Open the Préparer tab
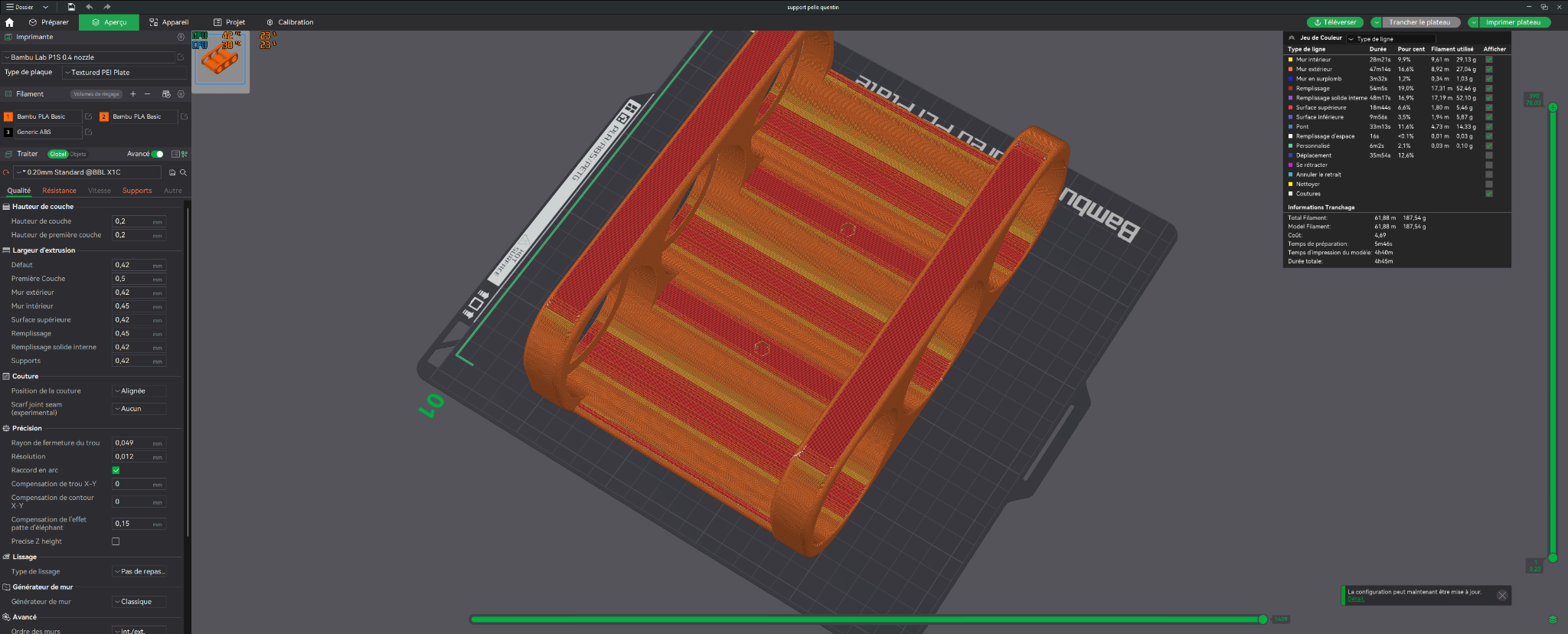The width and height of the screenshot is (1568, 634). [x=49, y=22]
